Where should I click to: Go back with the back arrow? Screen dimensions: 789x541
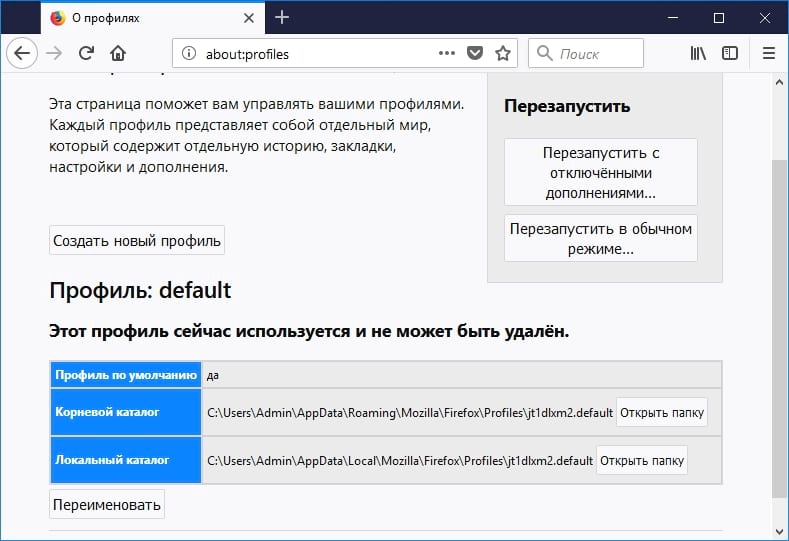click(x=22, y=53)
